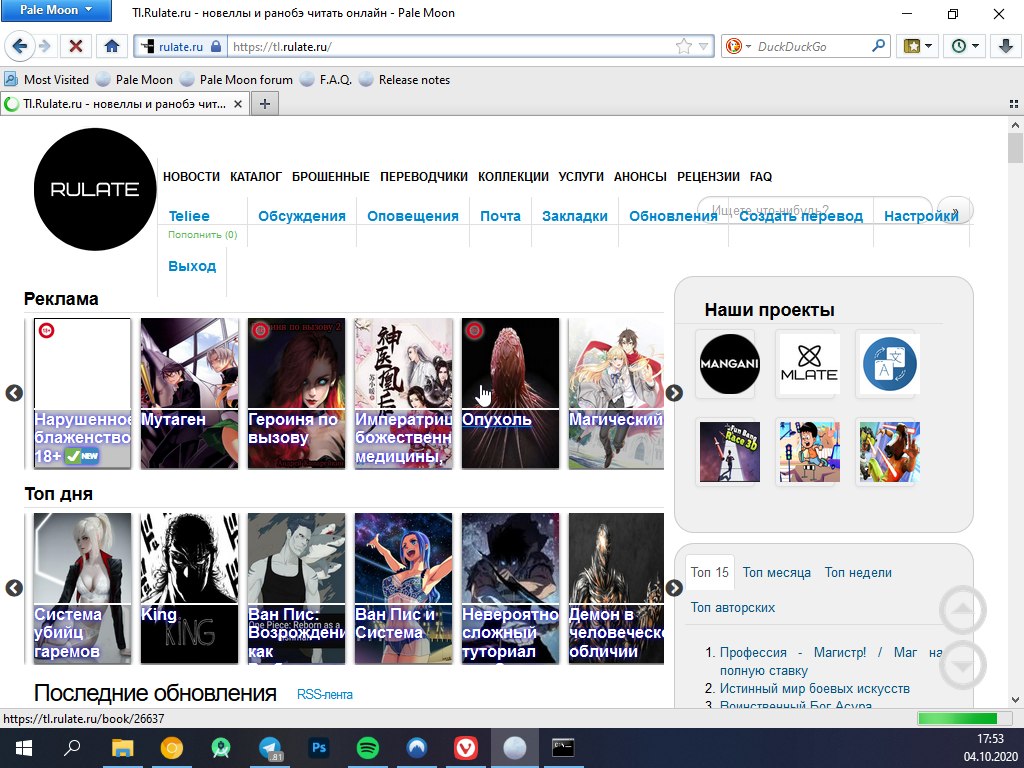
Task: Open the Pale Moon application menu
Action: (x=56, y=10)
